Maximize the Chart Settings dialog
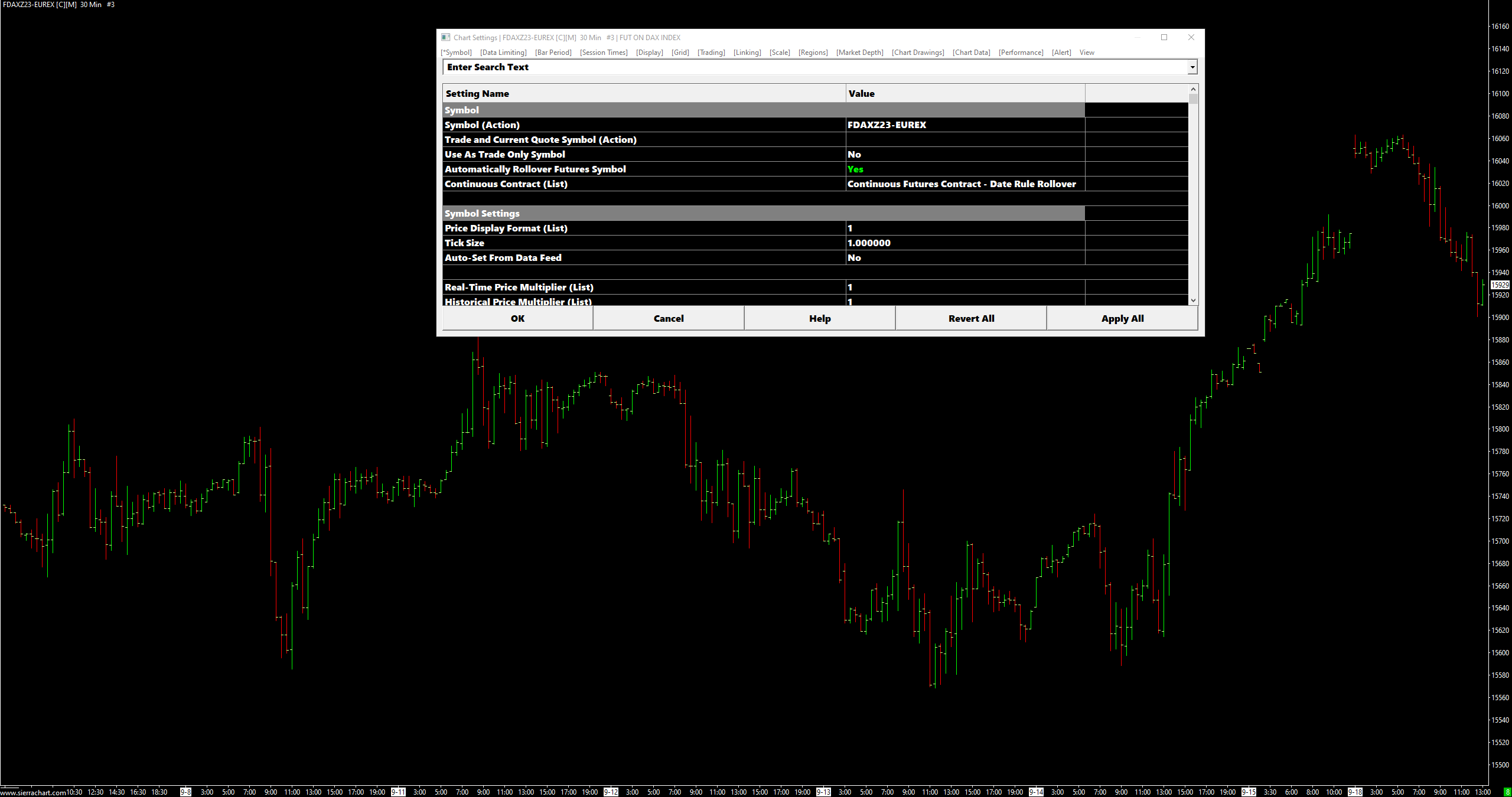Image resolution: width=1512 pixels, height=797 pixels. tap(1164, 37)
